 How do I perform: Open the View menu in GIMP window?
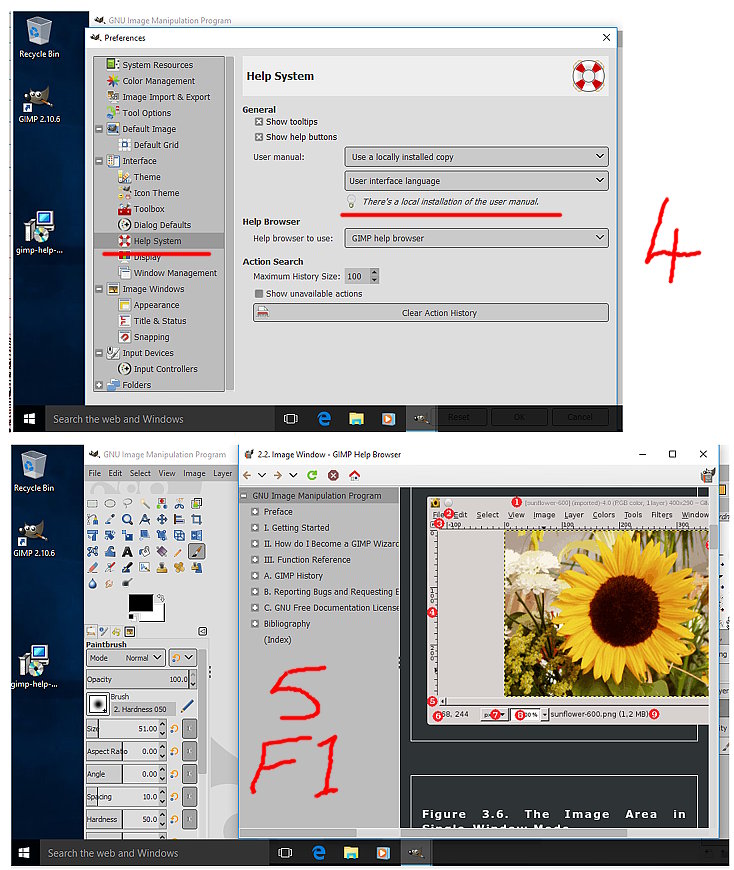(166, 473)
